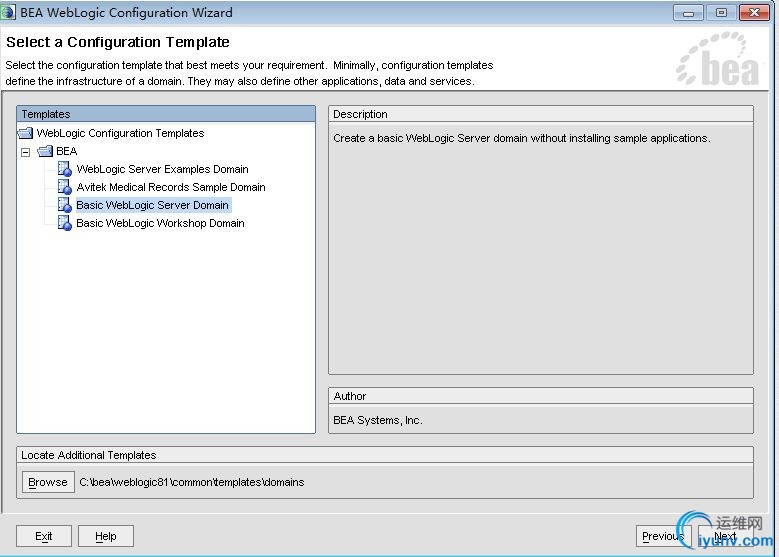779x557 pixels.
Task: Click the Locate Additional Templates header
Action: click(x=385, y=455)
